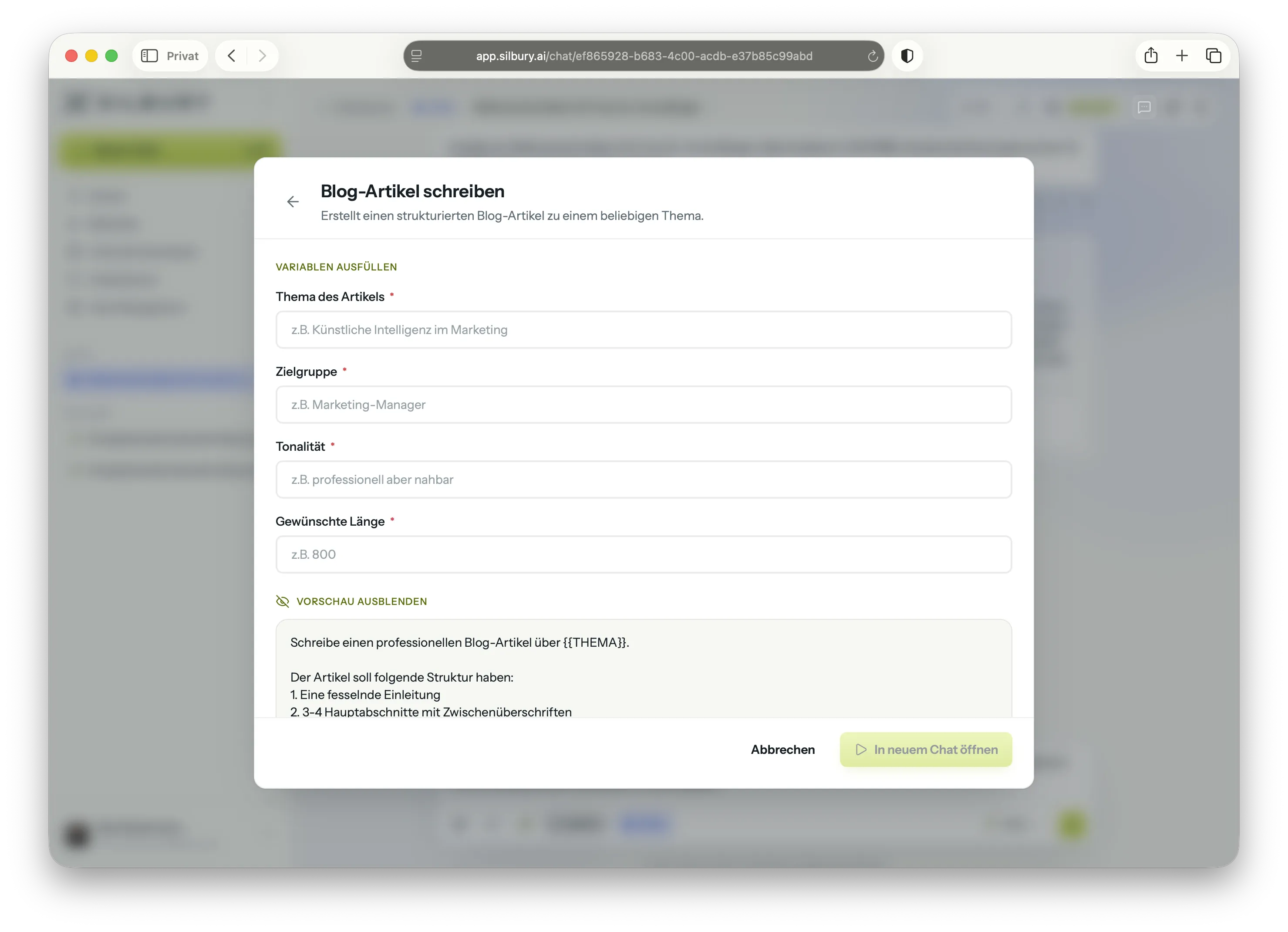Go forward with Safari's forward chevron
The height and width of the screenshot is (932, 1288).
click(263, 56)
